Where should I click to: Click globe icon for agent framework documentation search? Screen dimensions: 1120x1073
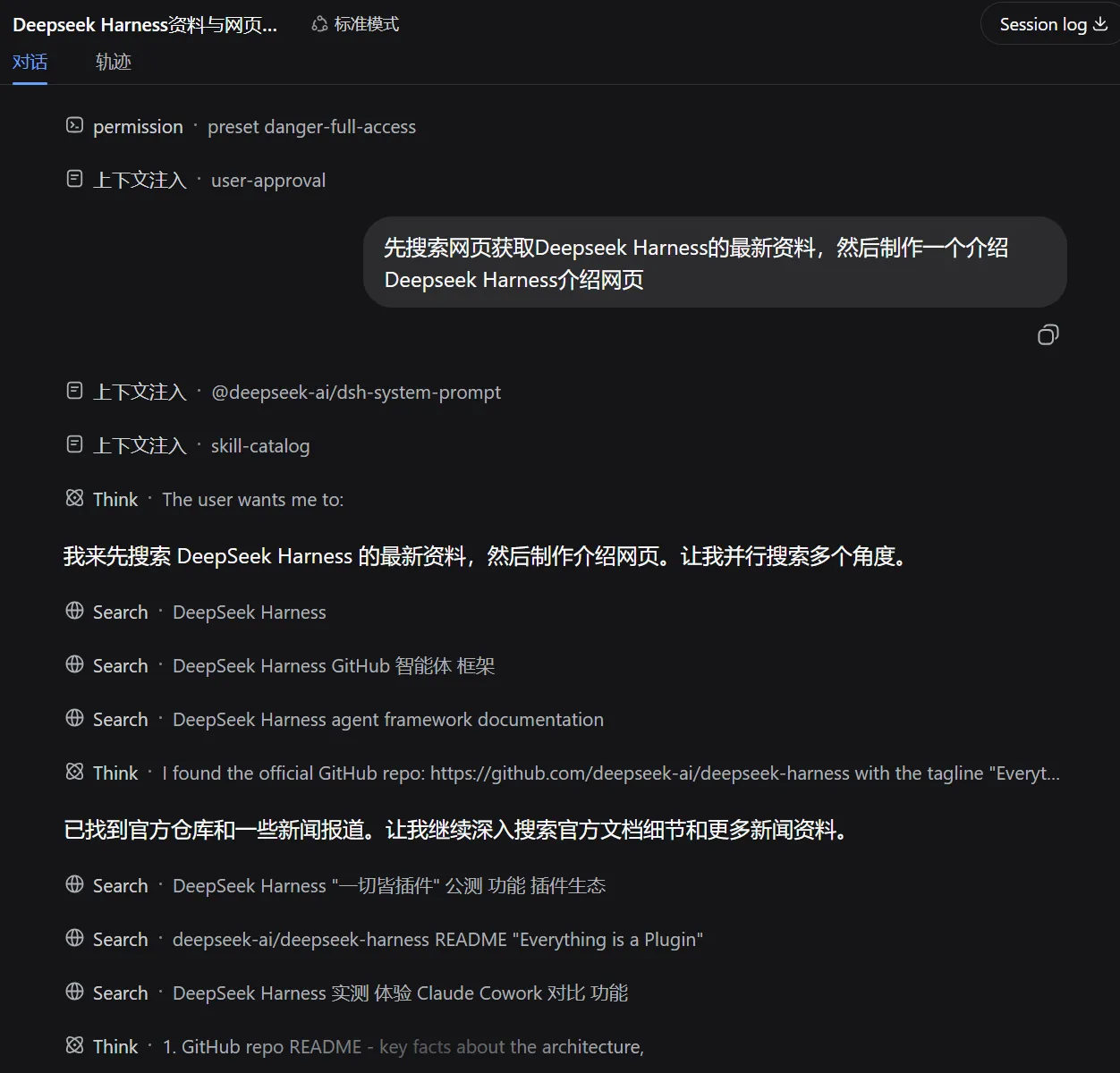75,718
